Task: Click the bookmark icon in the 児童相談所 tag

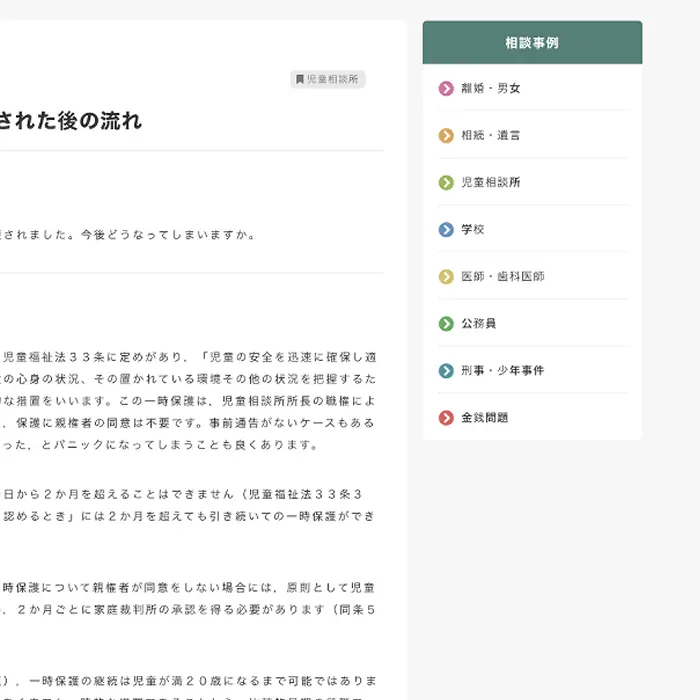Action: pyautogui.click(x=300, y=79)
